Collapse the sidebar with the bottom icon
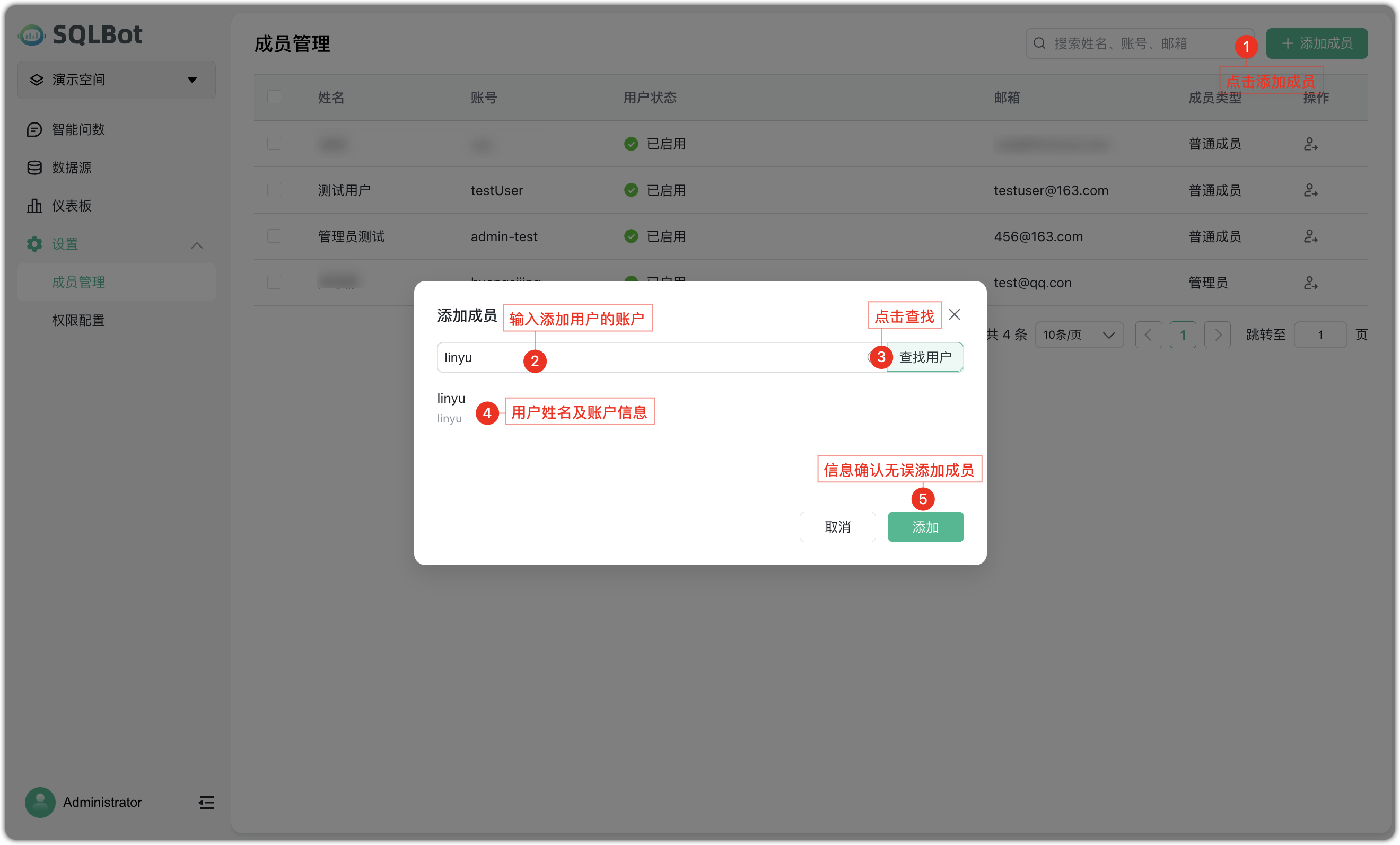The width and height of the screenshot is (1400, 845). [206, 803]
